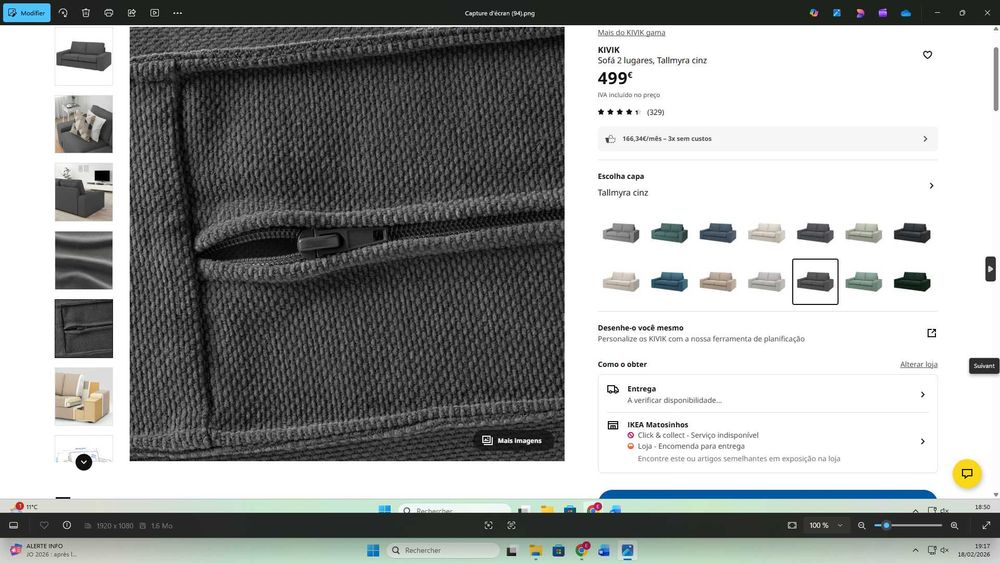The width and height of the screenshot is (1000, 563).
Task: Open the Windows Start button in taskbar
Action: click(373, 550)
